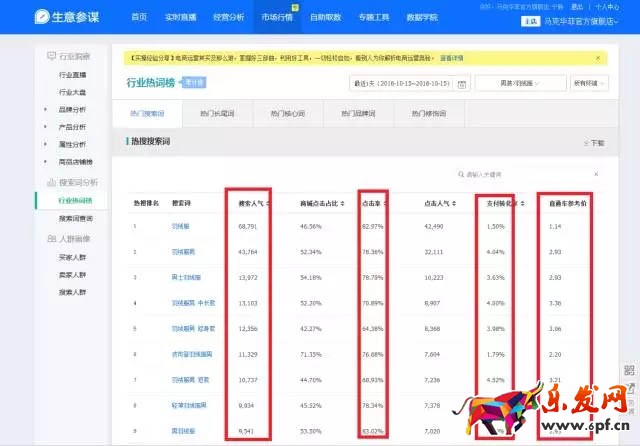Click the 搜索人气 value 68,791
This screenshot has height=446, width=640.
tap(248, 226)
